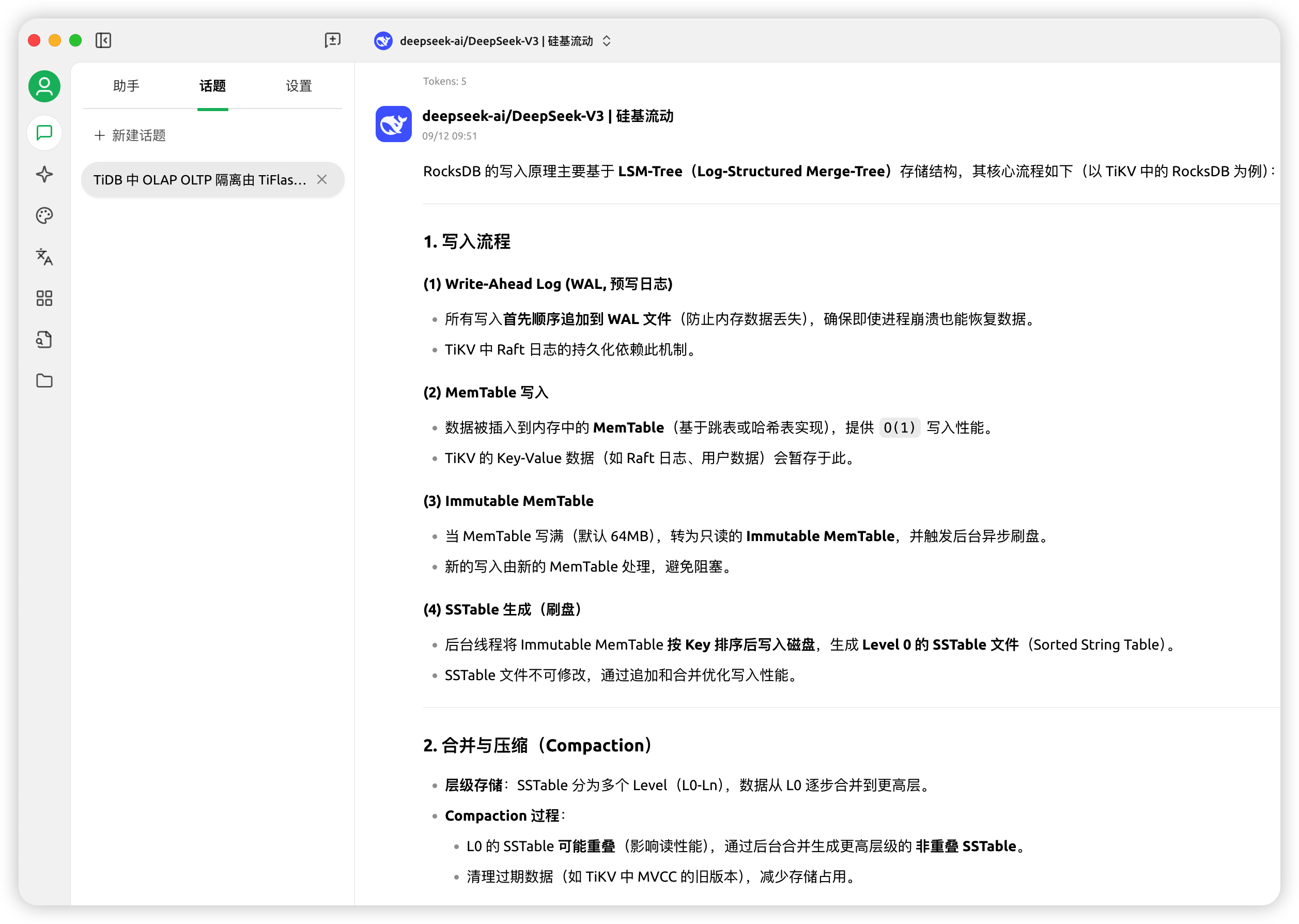Click the user avatar at sidebar top
The height and width of the screenshot is (924, 1299).
[x=44, y=86]
